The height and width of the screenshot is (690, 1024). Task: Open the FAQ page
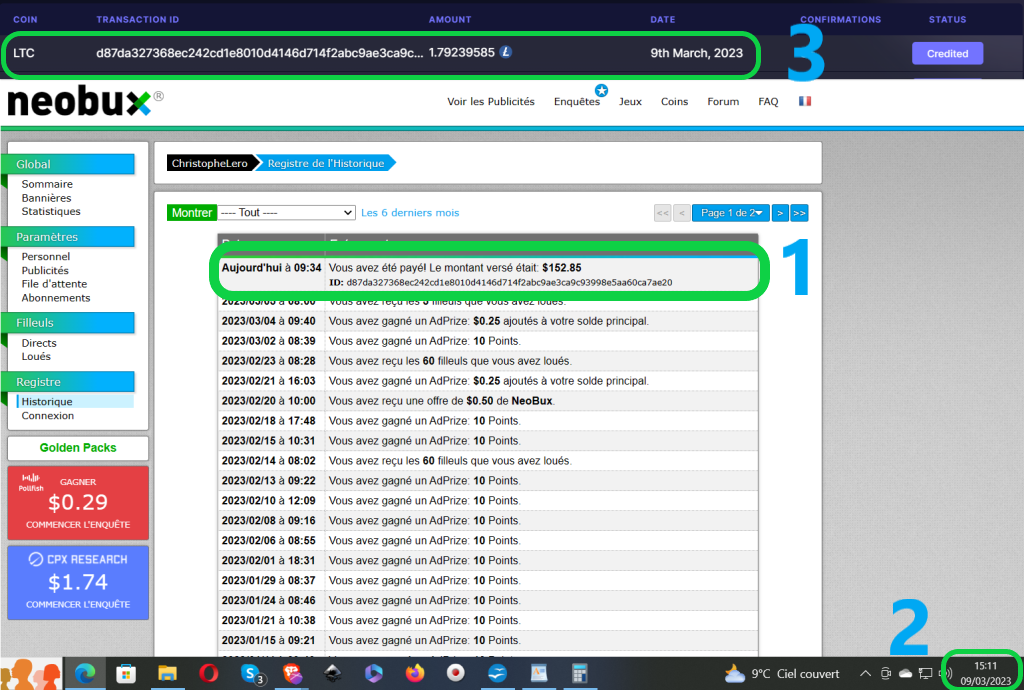click(x=768, y=102)
